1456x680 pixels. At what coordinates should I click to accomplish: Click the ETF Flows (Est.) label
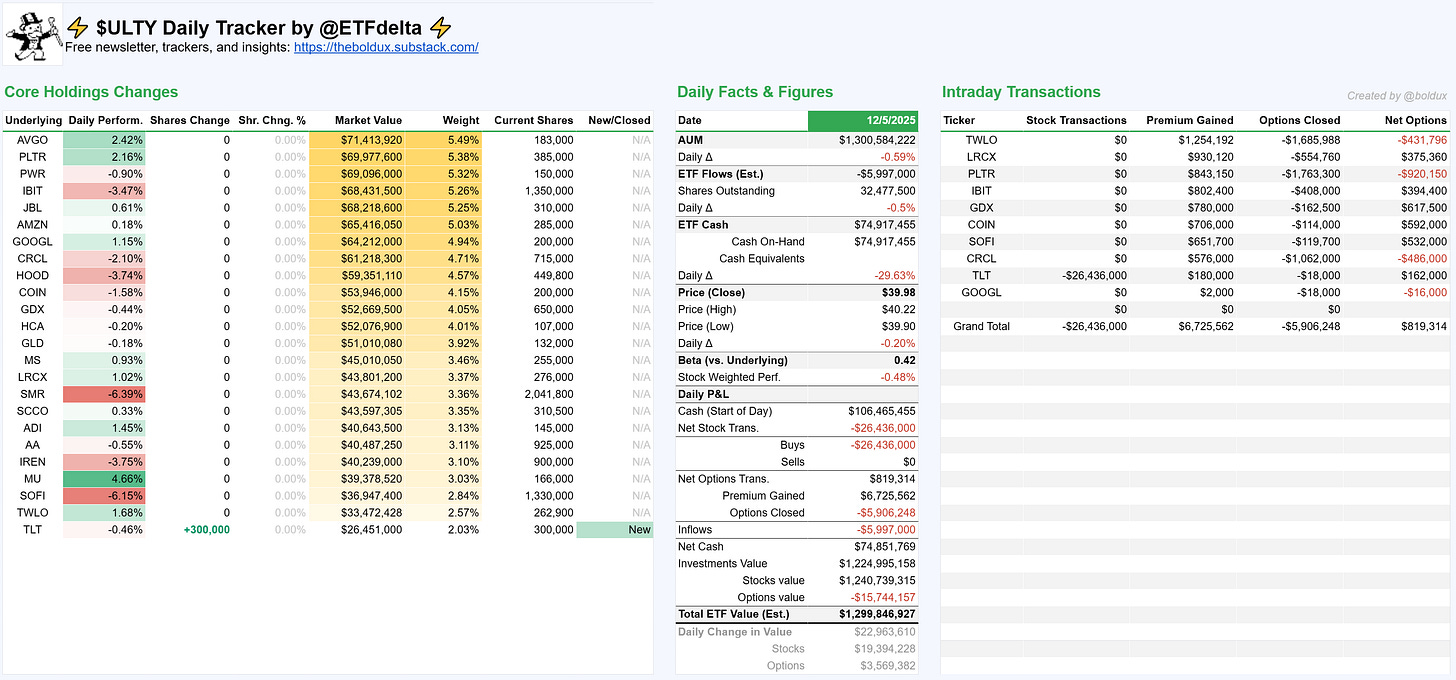click(x=721, y=174)
